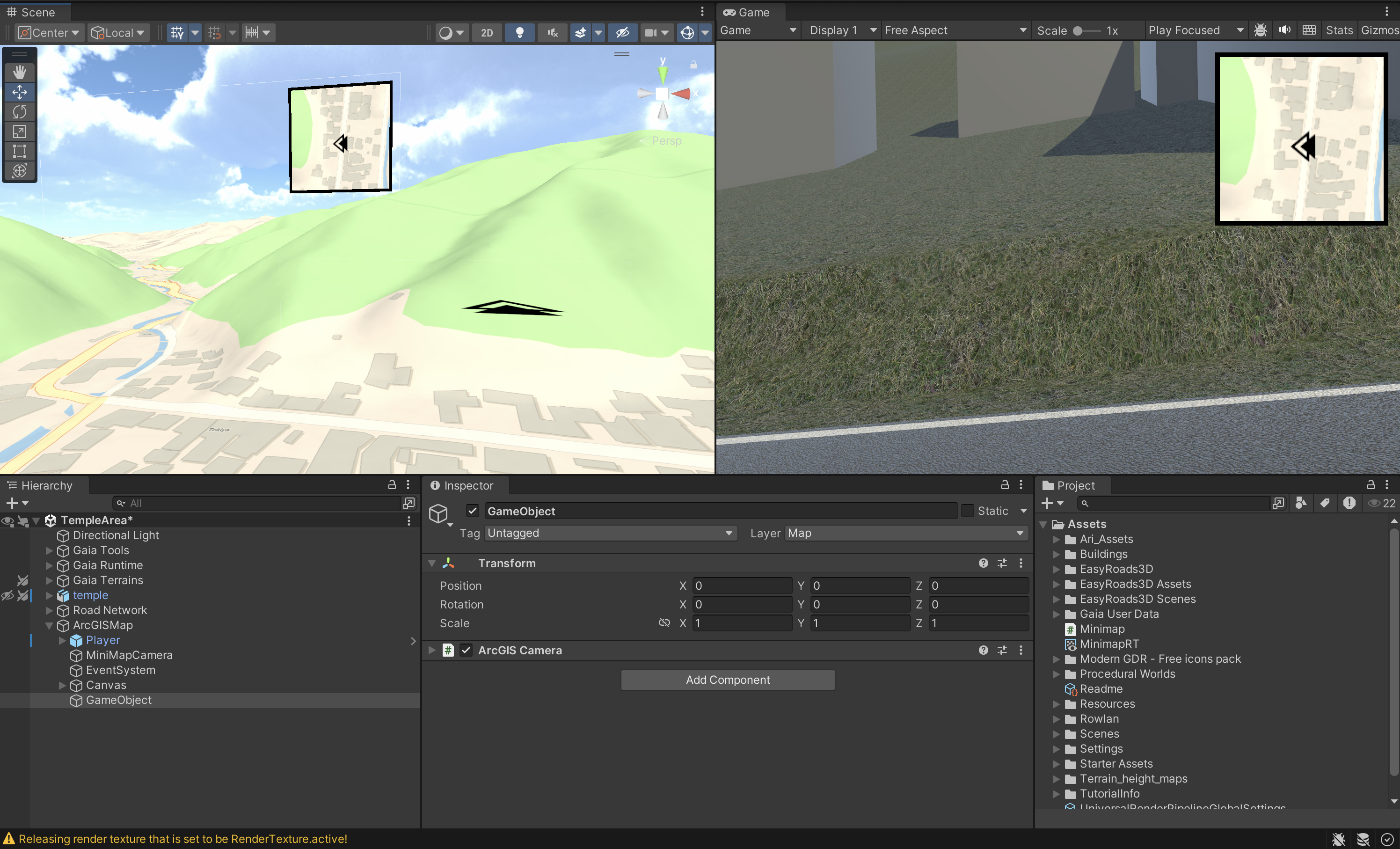Click the Project search by label icon
Screen dimensions: 1400x849
coord(1324,503)
